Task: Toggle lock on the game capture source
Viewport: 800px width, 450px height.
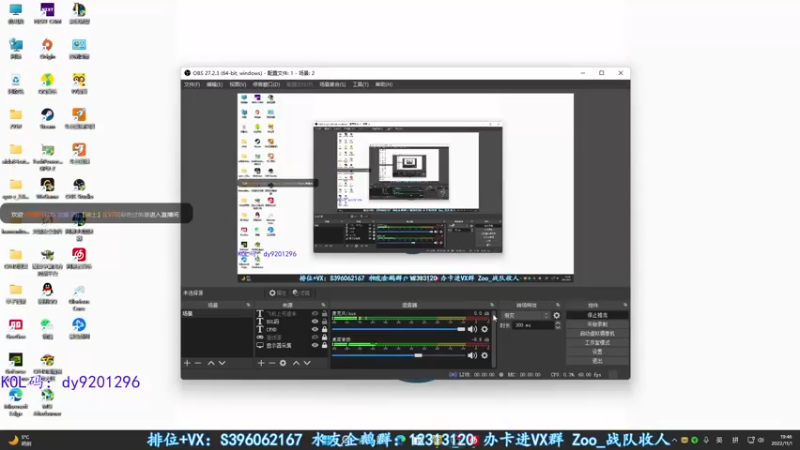Action: [324, 337]
